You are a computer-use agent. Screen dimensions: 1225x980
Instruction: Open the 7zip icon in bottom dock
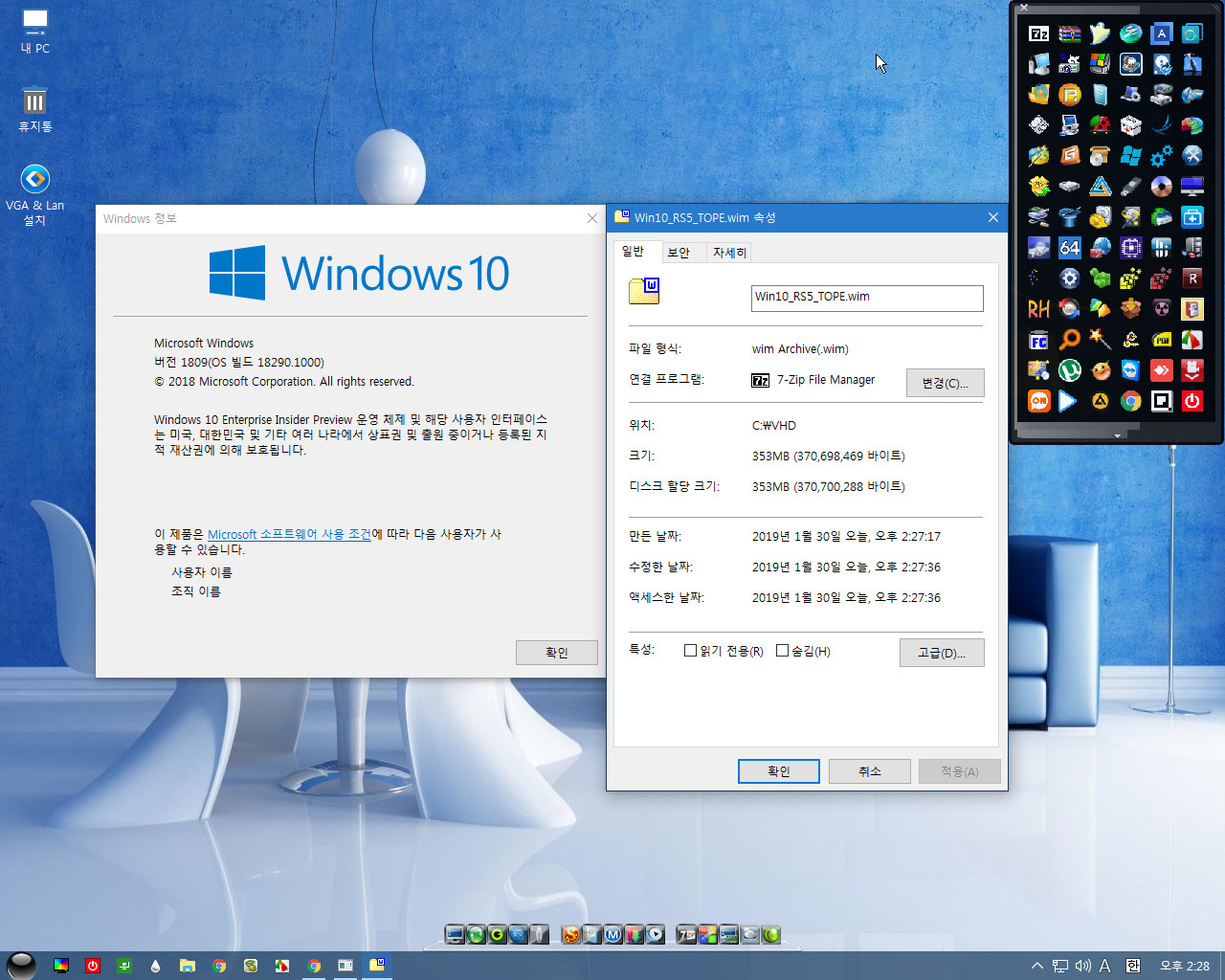[x=686, y=935]
